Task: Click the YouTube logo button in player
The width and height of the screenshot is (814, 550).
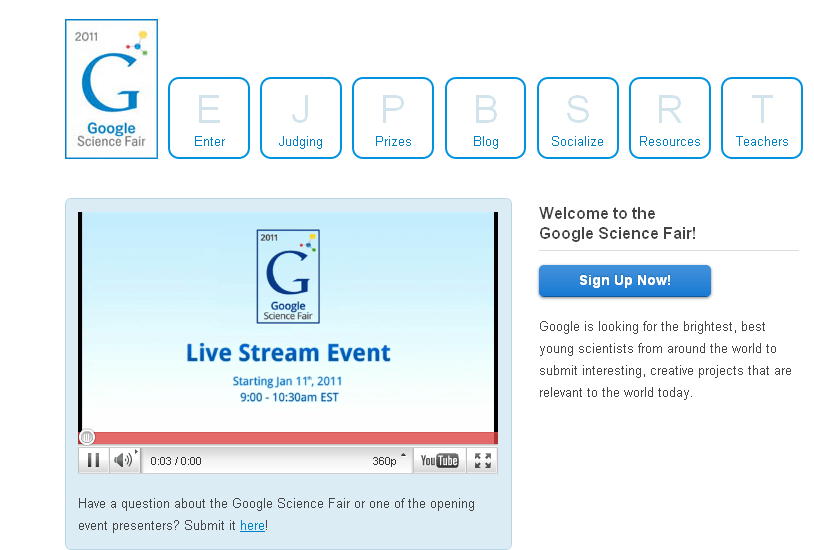Action: [x=439, y=461]
